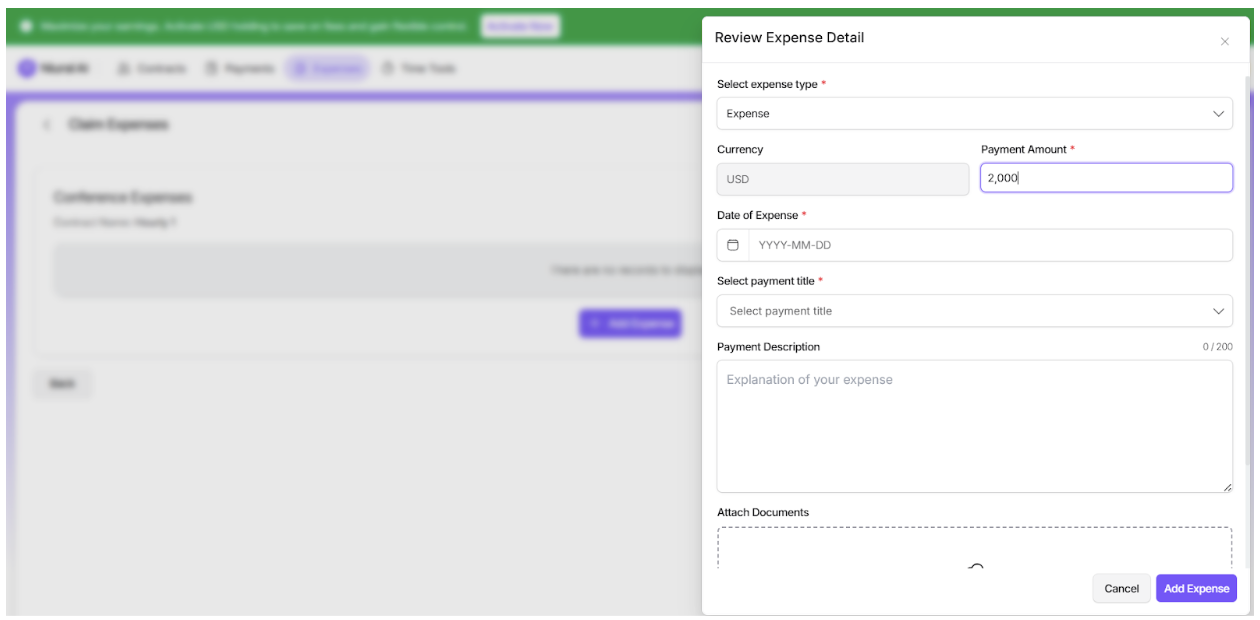The height and width of the screenshot is (620, 1260).
Task: Open the Select expense type dropdown
Action: 974,114
